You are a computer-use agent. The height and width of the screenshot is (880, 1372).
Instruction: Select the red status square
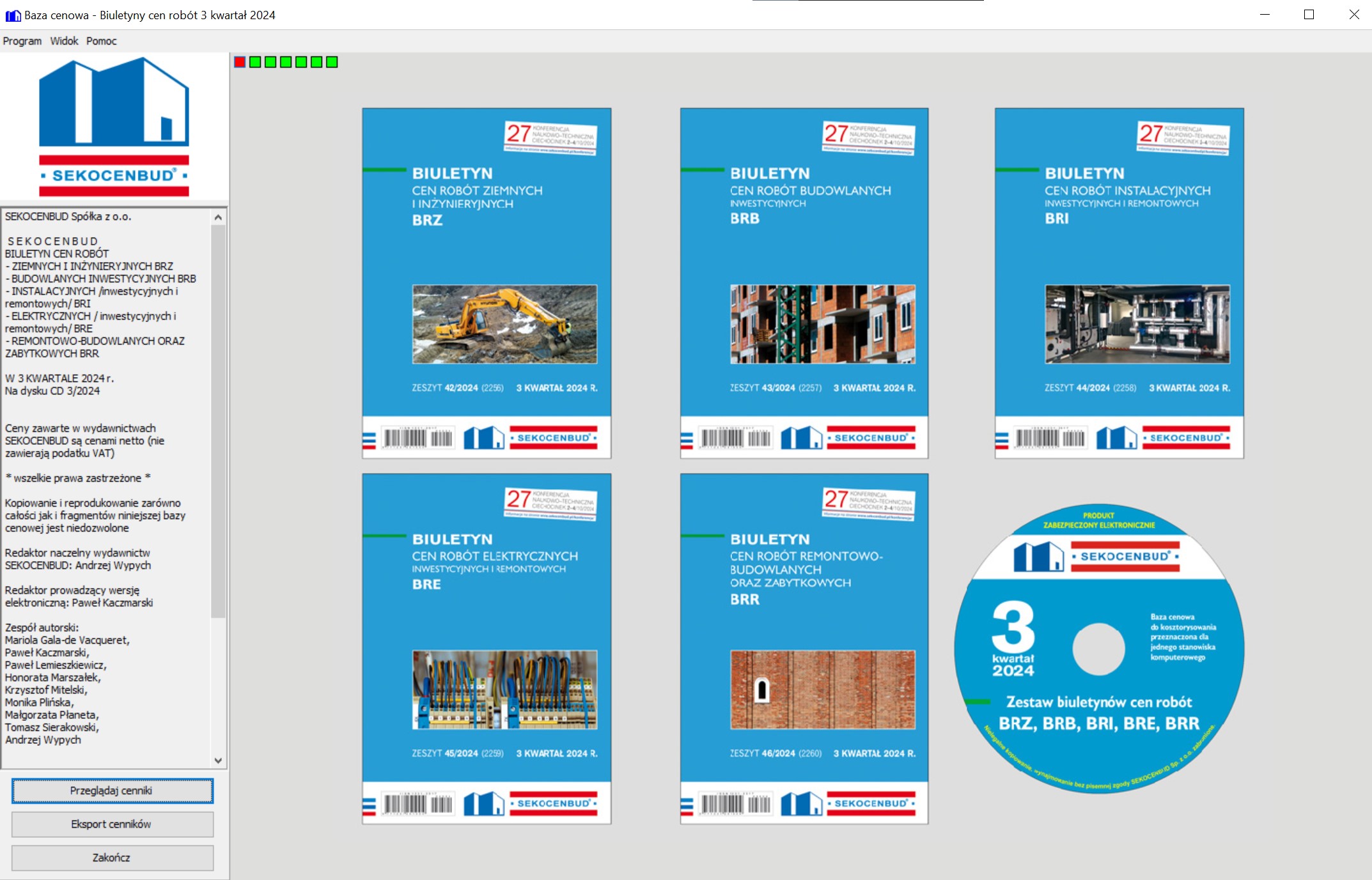pos(240,62)
